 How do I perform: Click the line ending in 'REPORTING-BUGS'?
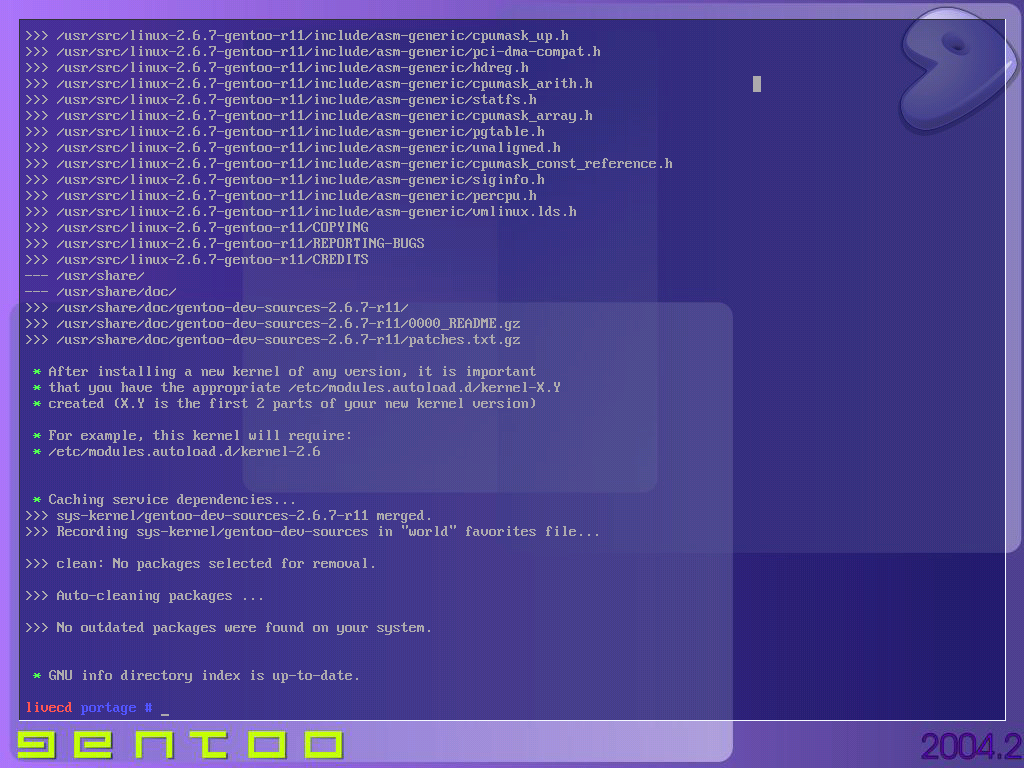[225, 244]
